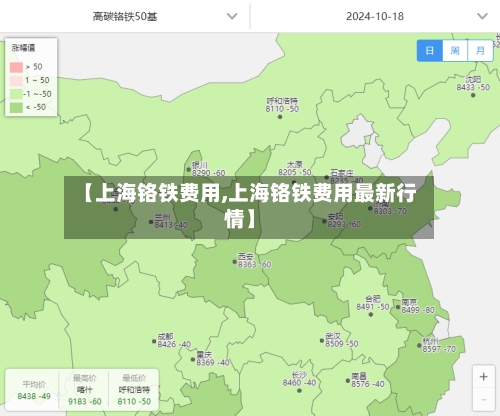The image size is (500, 416).
Task: Select the 银川 city marker dot
Action: 189,170
